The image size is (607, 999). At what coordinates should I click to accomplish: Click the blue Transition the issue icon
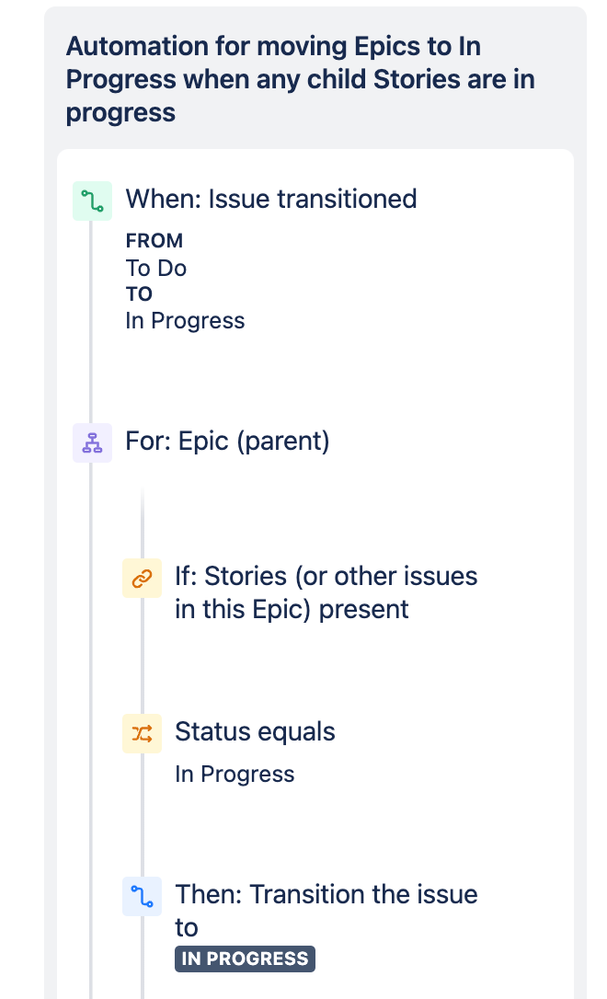coord(142,896)
